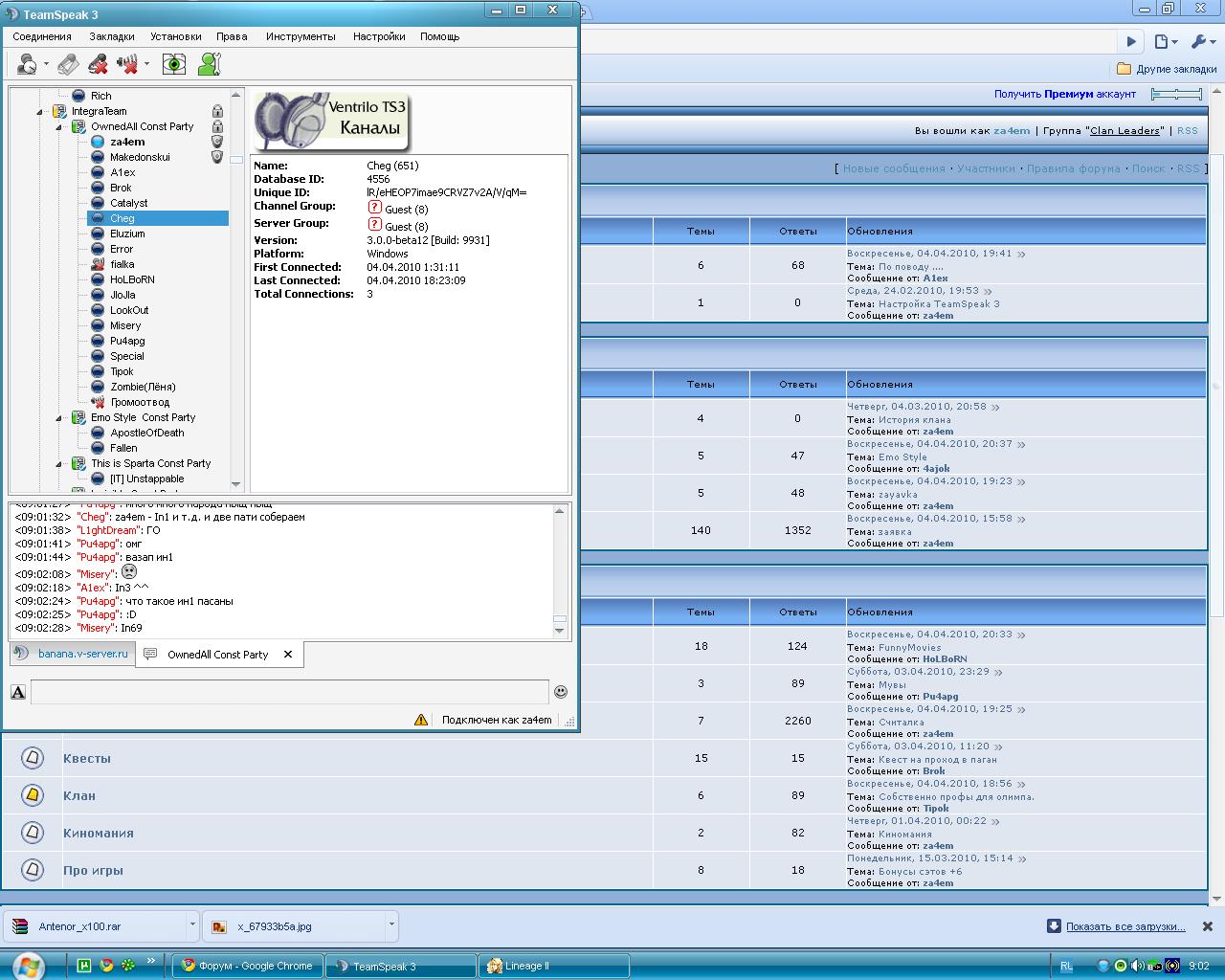Collapse This is Sparta Const Party channel

60,463
